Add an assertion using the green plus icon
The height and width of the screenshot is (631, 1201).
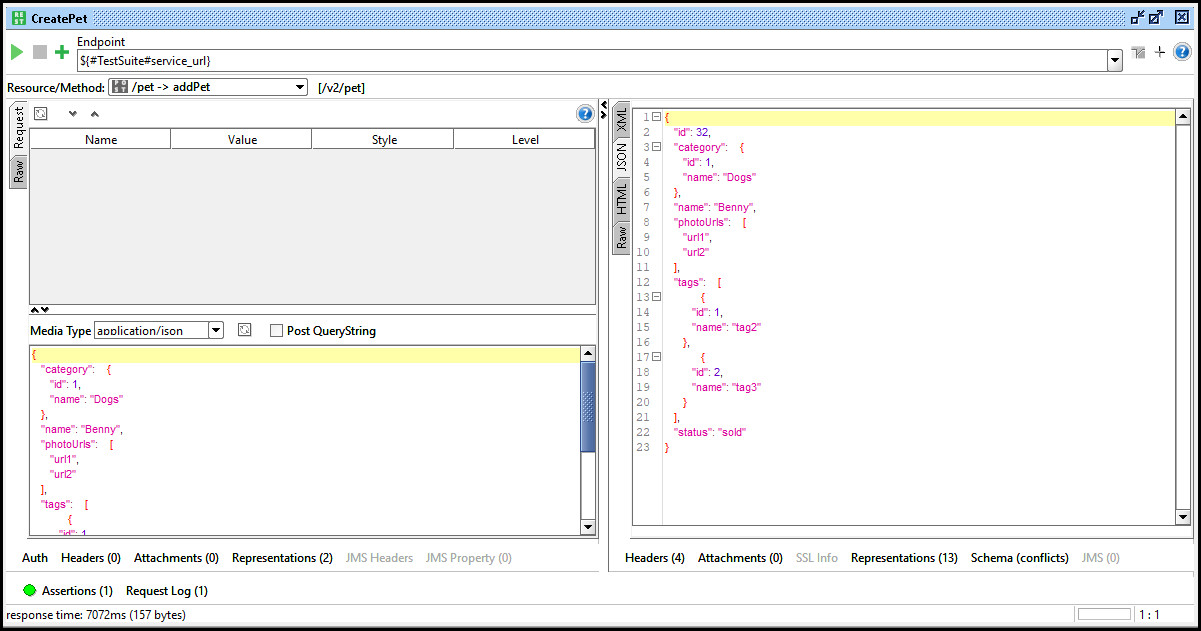62,52
